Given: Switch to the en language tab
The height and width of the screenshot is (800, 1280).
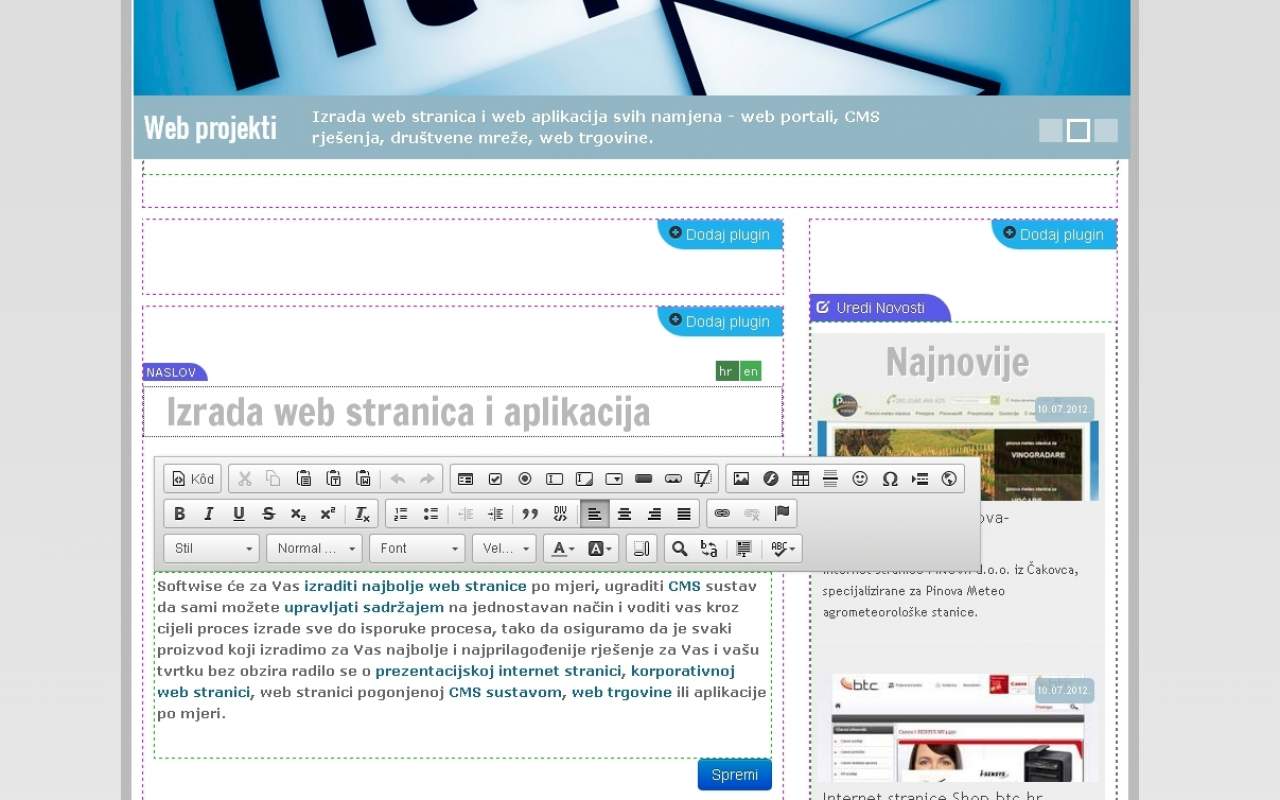Looking at the screenshot, I should coord(751,371).
